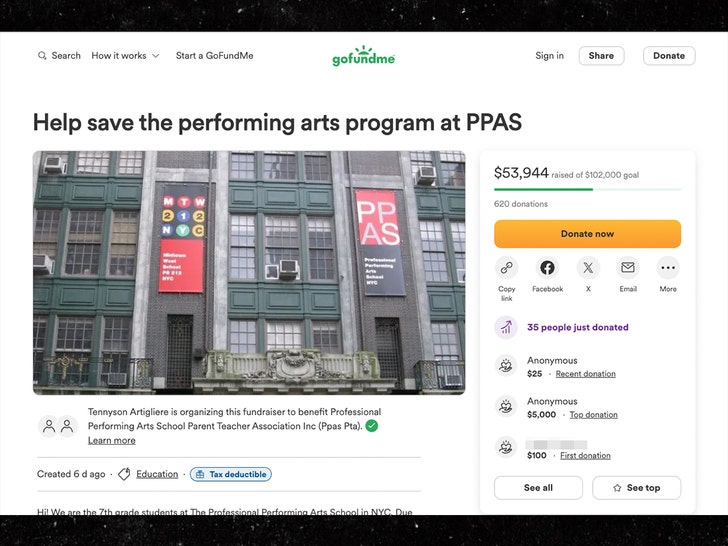Click the GoFundMe logo
This screenshot has width=728, height=546.
coord(364,56)
